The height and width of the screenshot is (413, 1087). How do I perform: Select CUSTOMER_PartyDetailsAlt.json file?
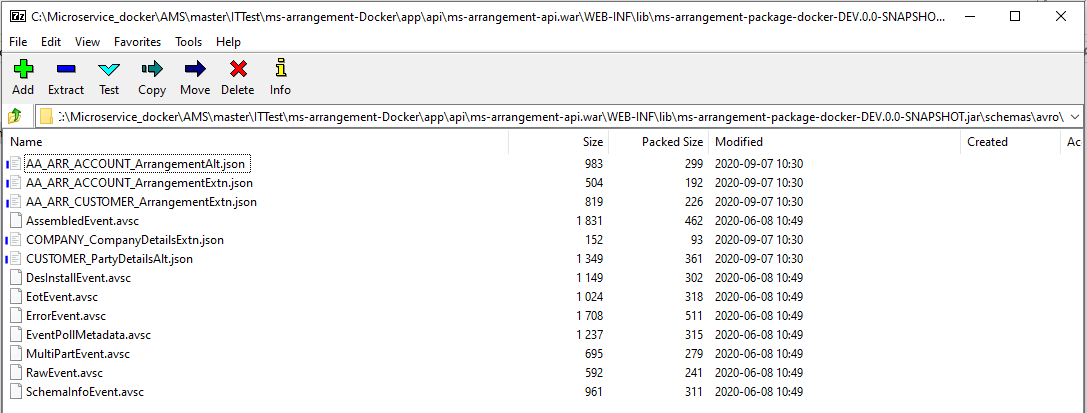pyautogui.click(x=109, y=258)
